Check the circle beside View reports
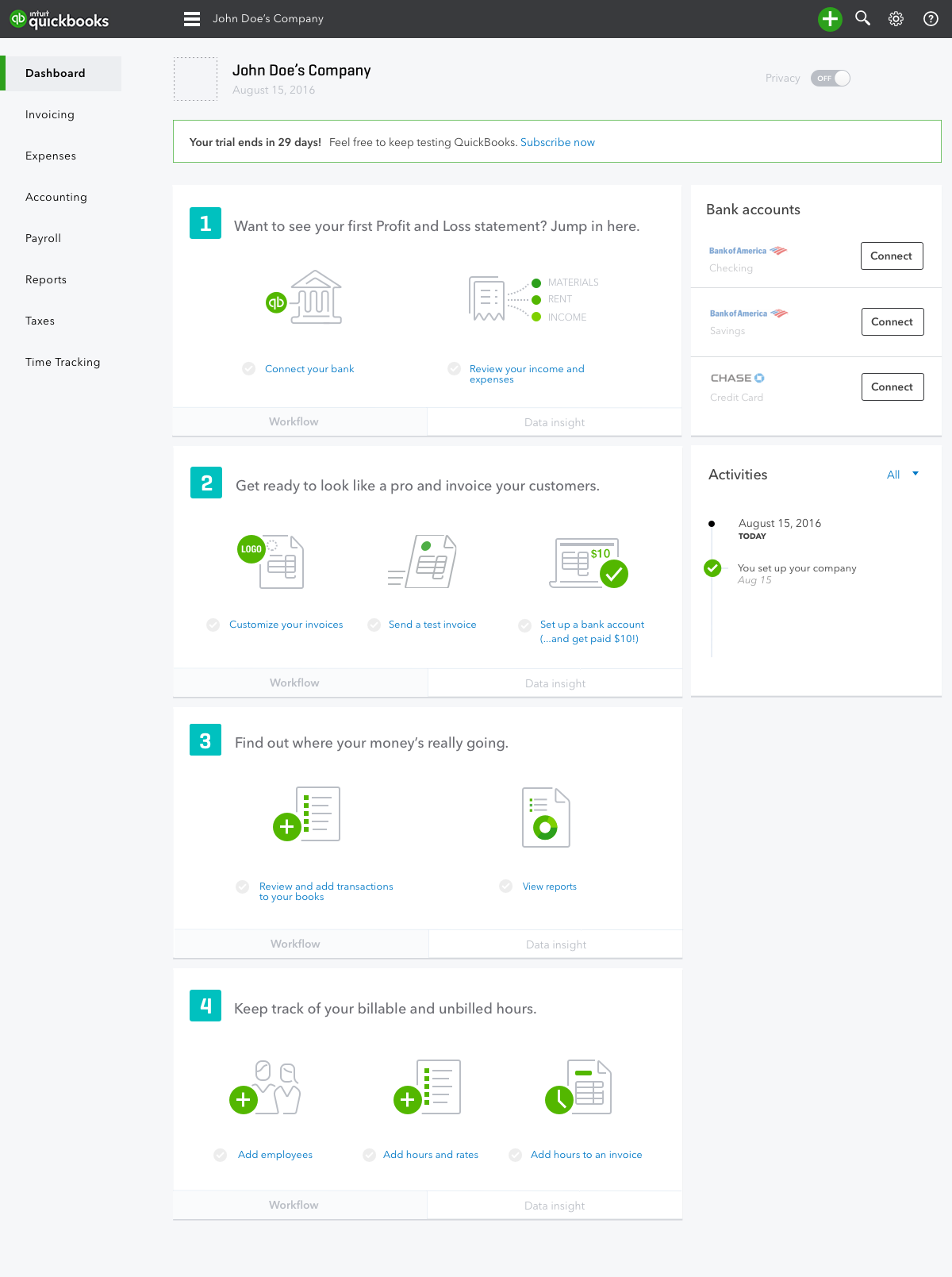952x1277 pixels. click(506, 886)
